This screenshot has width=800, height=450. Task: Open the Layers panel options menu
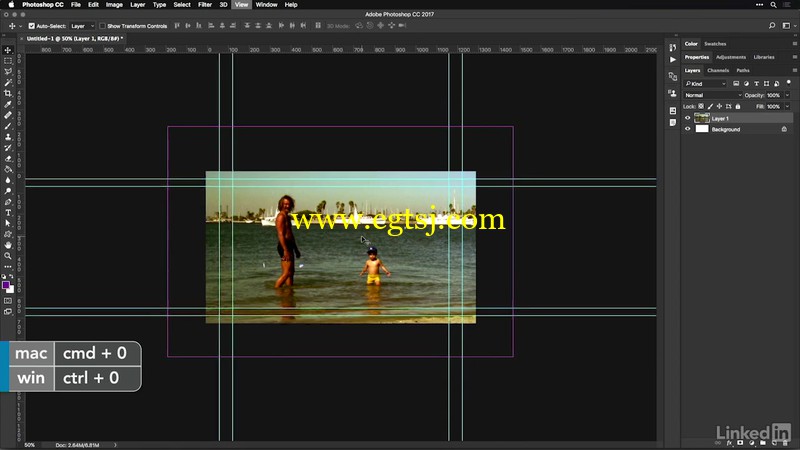pyautogui.click(x=794, y=70)
